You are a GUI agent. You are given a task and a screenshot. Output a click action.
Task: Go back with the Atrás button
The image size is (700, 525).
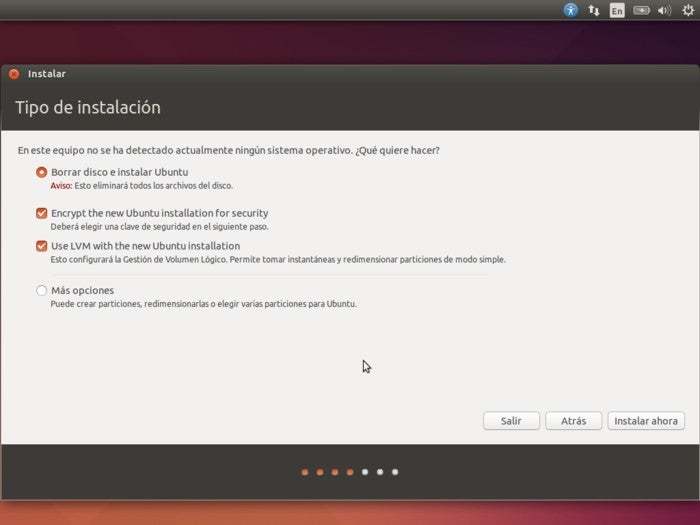point(574,421)
